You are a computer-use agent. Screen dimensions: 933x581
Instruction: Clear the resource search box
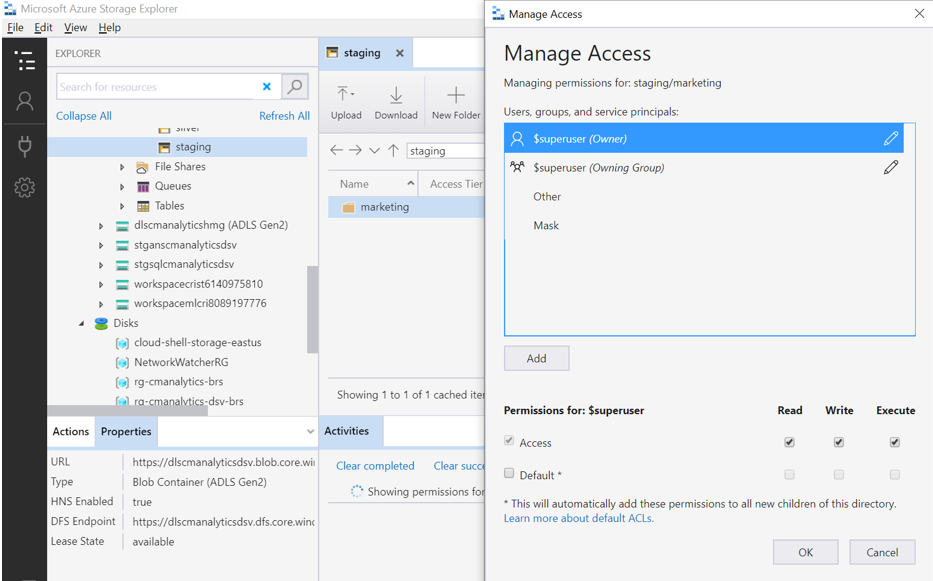click(267, 87)
